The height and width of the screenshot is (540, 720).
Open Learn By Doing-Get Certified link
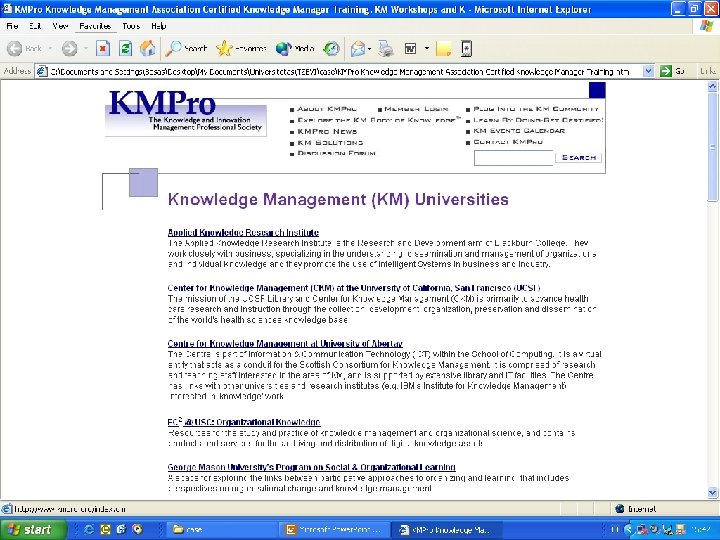(x=538, y=120)
